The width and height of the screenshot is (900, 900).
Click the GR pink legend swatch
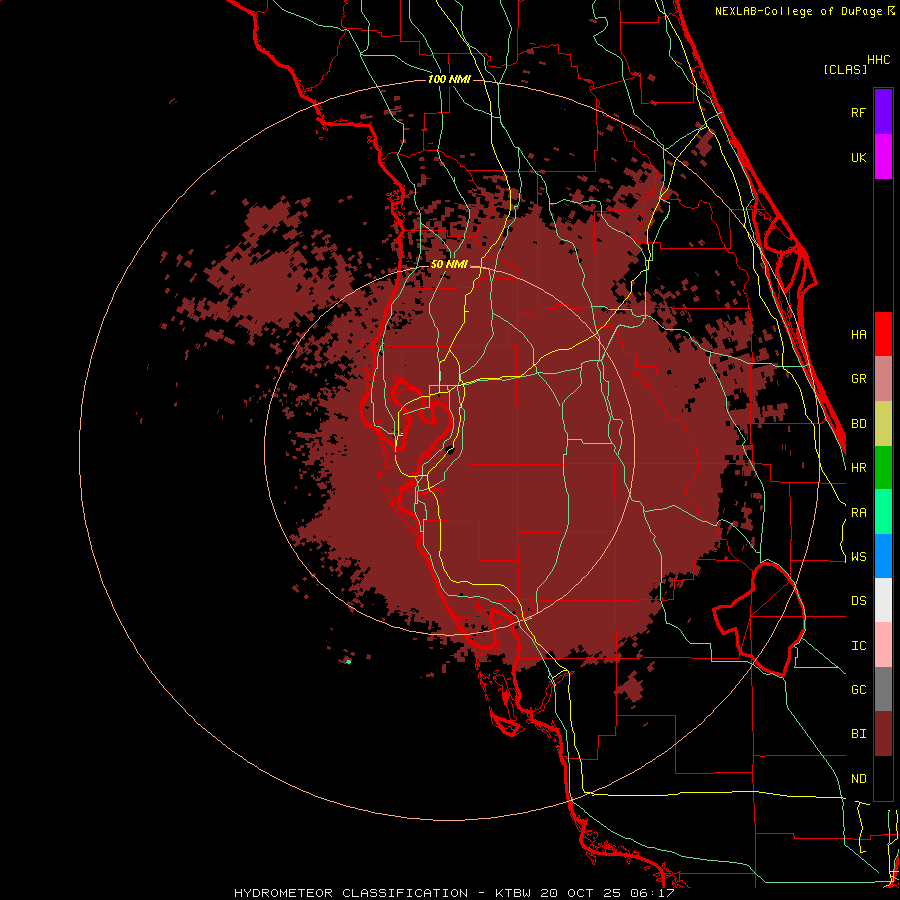[x=883, y=379]
